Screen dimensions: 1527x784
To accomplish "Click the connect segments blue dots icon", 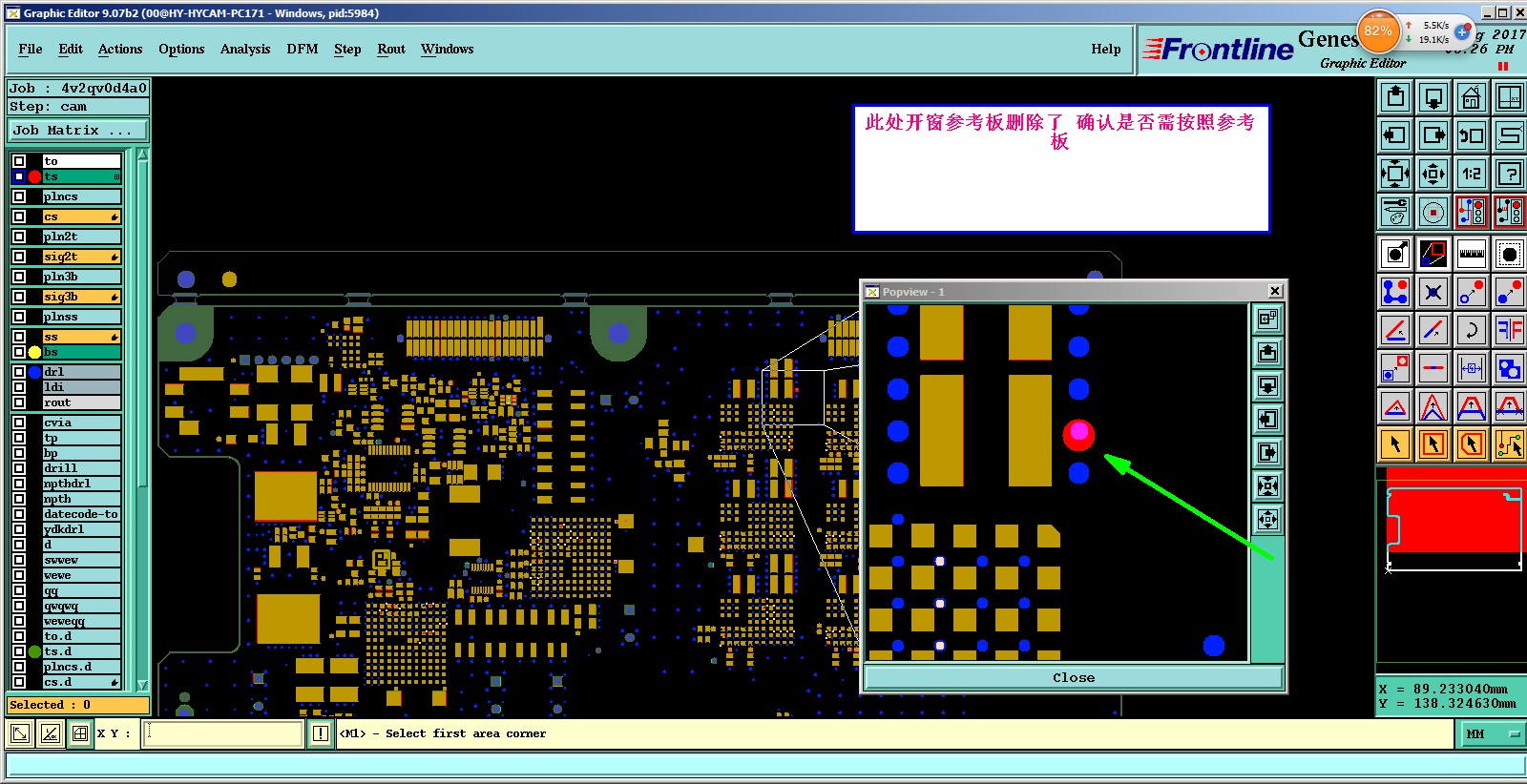I will [1395, 292].
